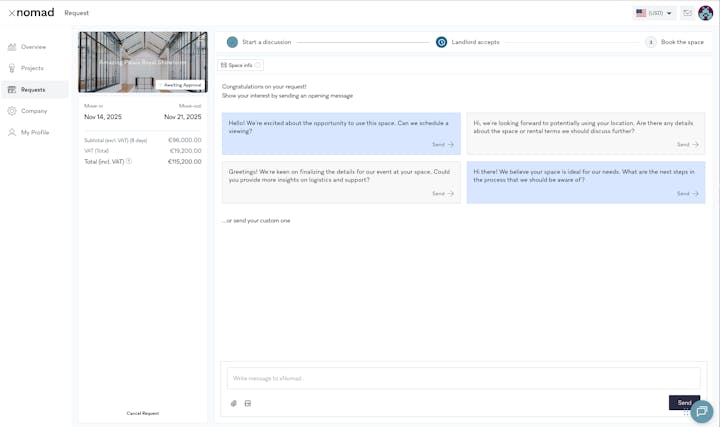Screen dimensions: 720x427
Task: Click the Palais Royal Showroom thumbnail
Action: point(142,62)
